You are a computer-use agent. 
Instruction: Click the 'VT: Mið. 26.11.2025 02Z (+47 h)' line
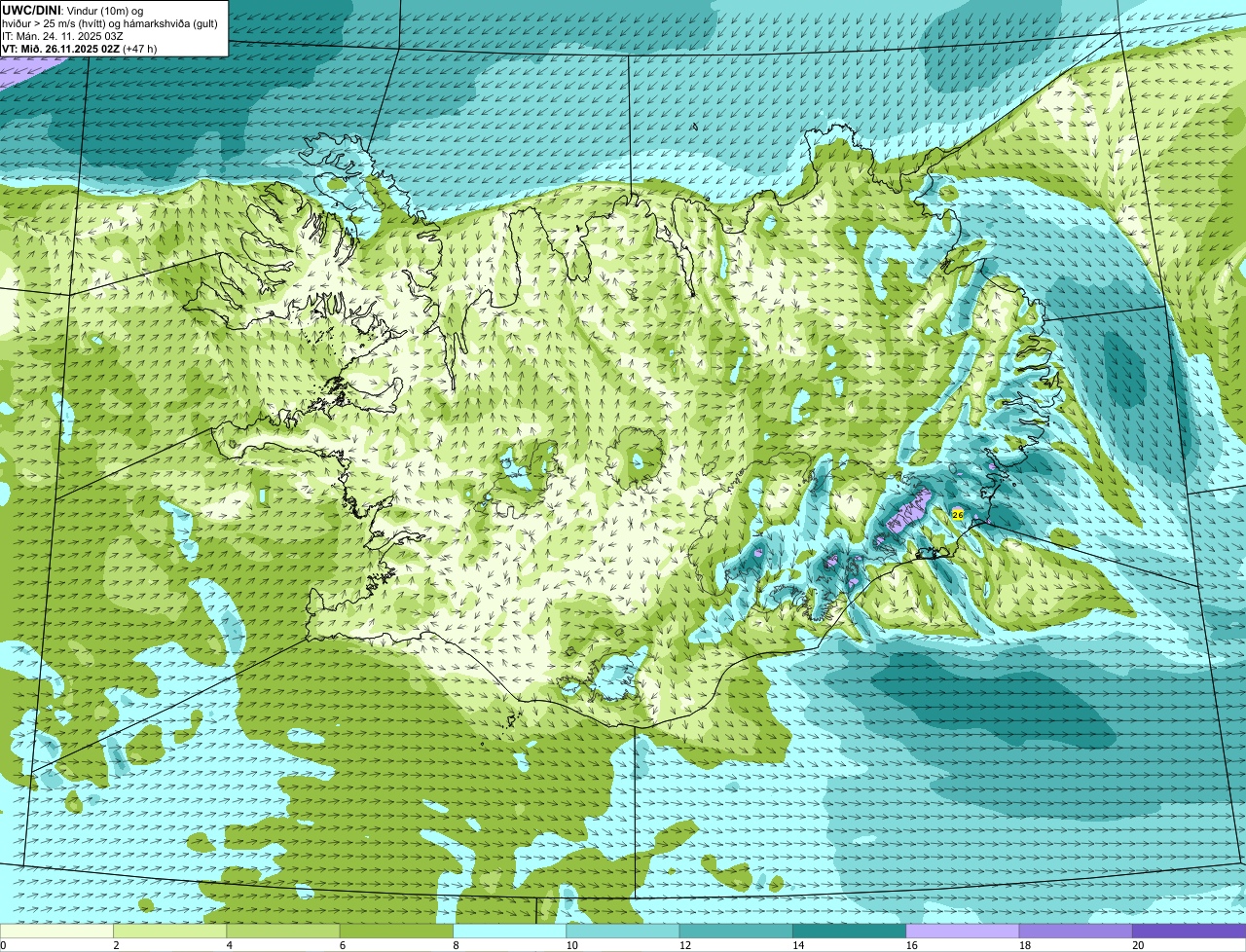tap(80, 48)
